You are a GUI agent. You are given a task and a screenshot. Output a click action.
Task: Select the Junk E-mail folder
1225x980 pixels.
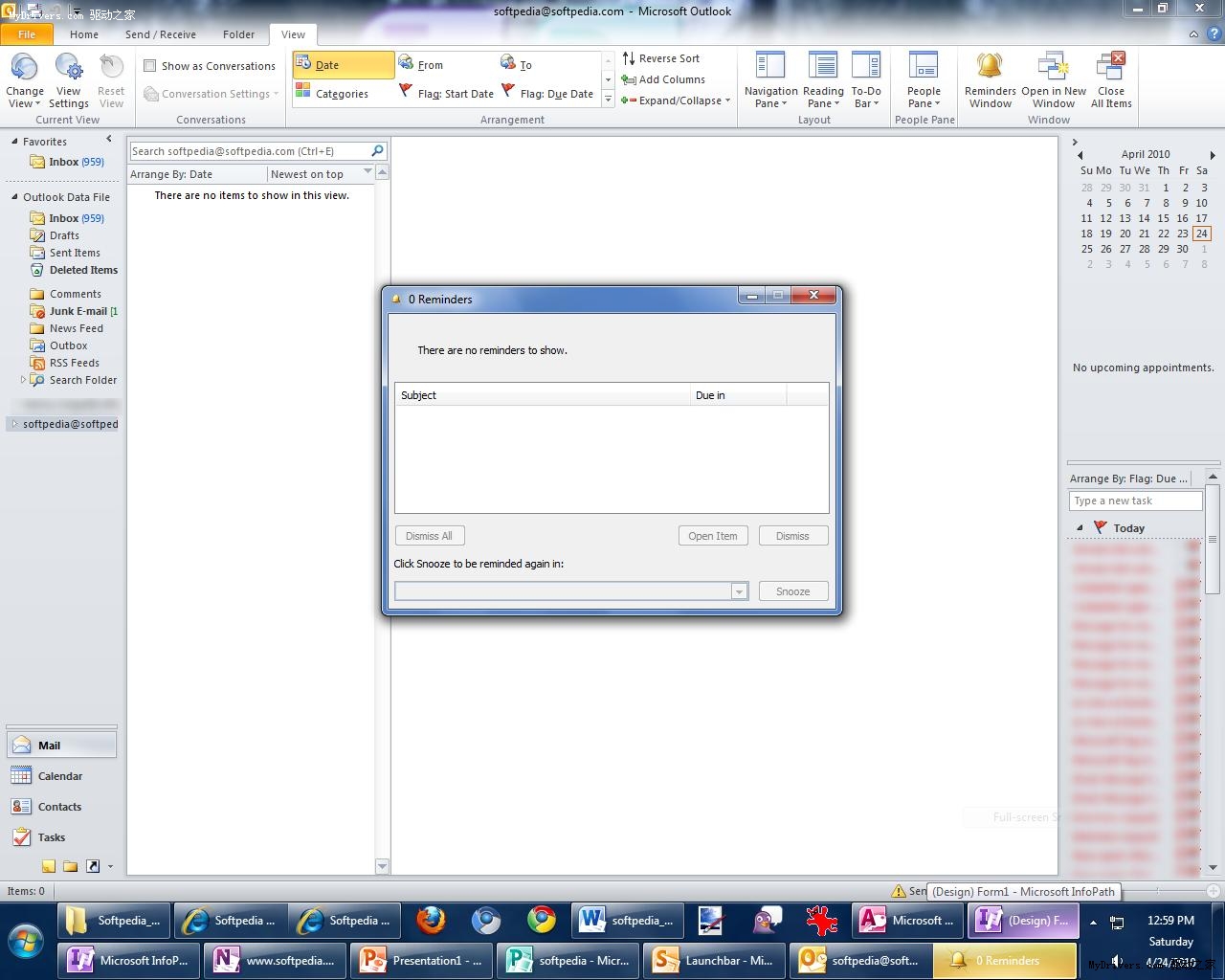pos(78,311)
